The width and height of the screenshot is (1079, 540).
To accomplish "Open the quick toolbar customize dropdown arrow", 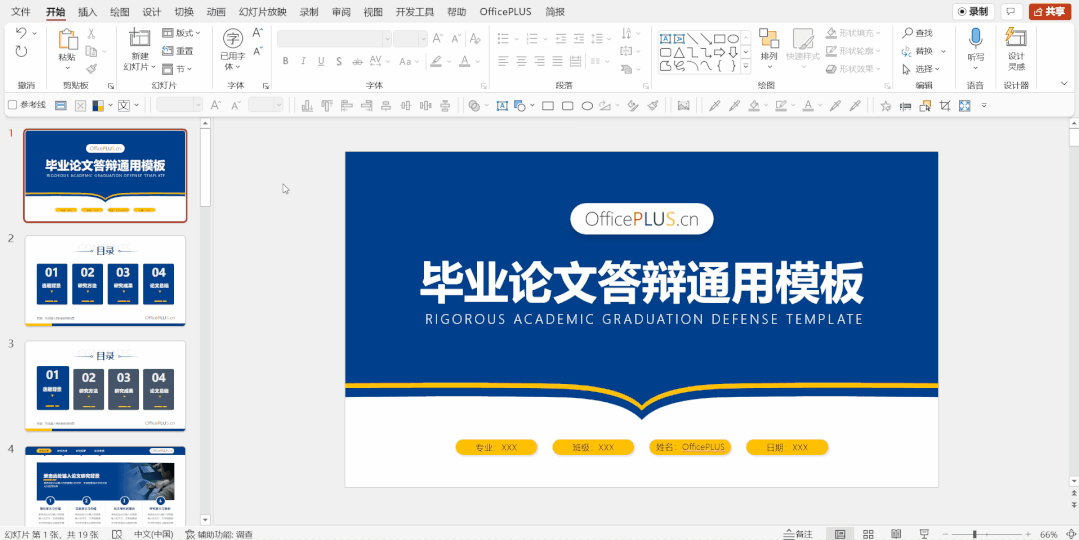I will coord(984,106).
